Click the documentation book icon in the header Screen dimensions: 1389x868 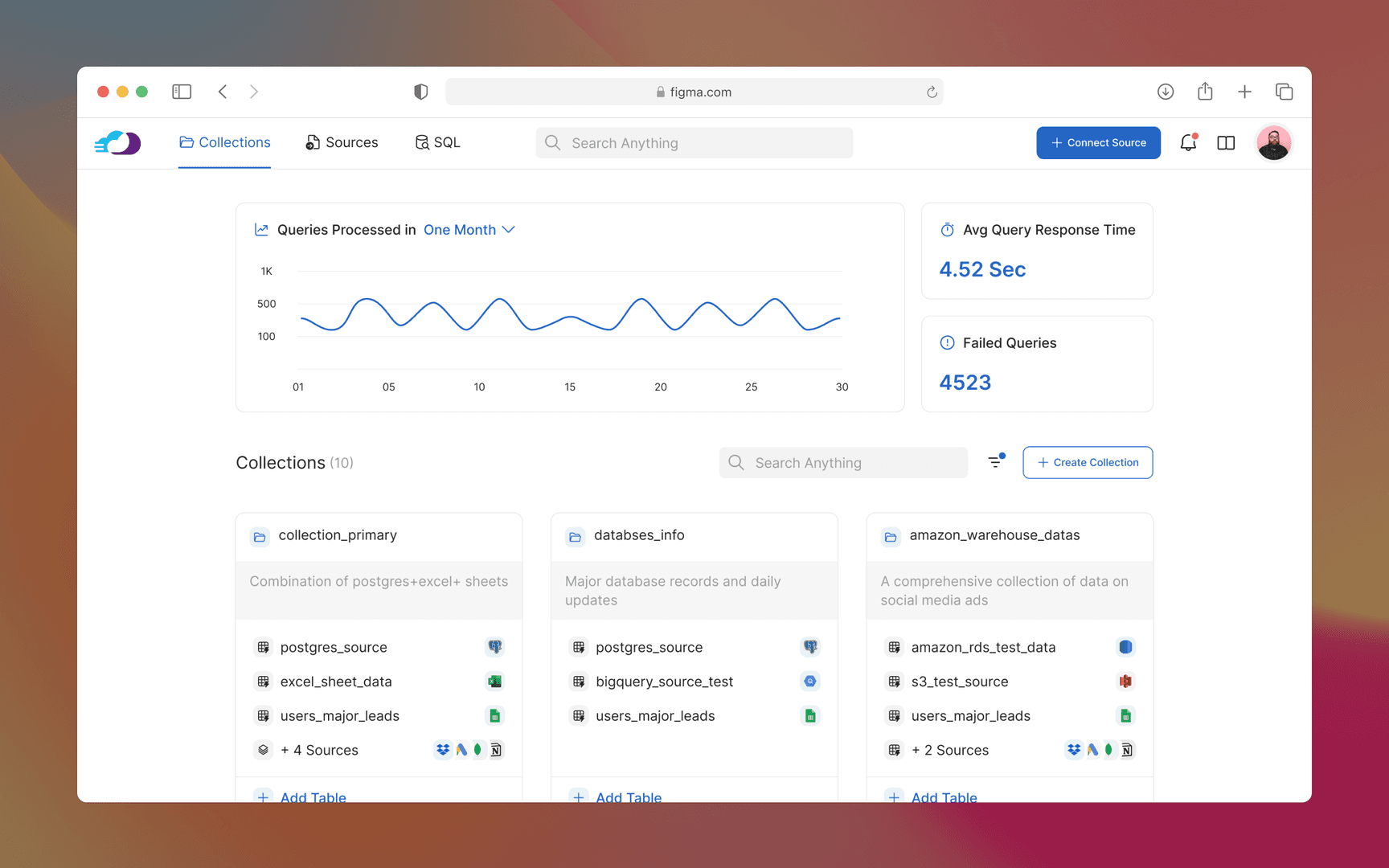coord(1226,142)
